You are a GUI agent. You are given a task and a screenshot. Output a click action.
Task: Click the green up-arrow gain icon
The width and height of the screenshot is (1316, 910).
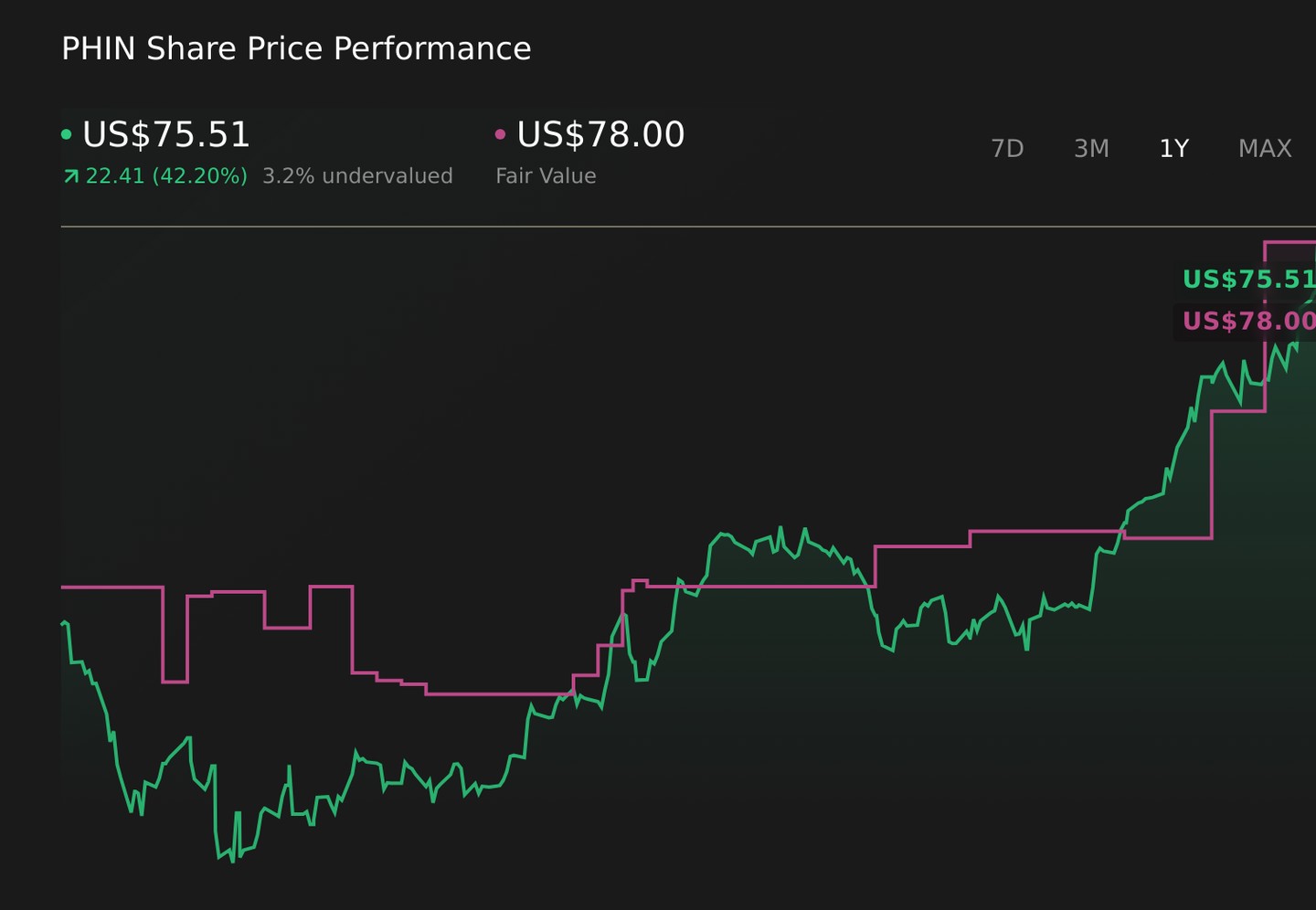pos(70,176)
